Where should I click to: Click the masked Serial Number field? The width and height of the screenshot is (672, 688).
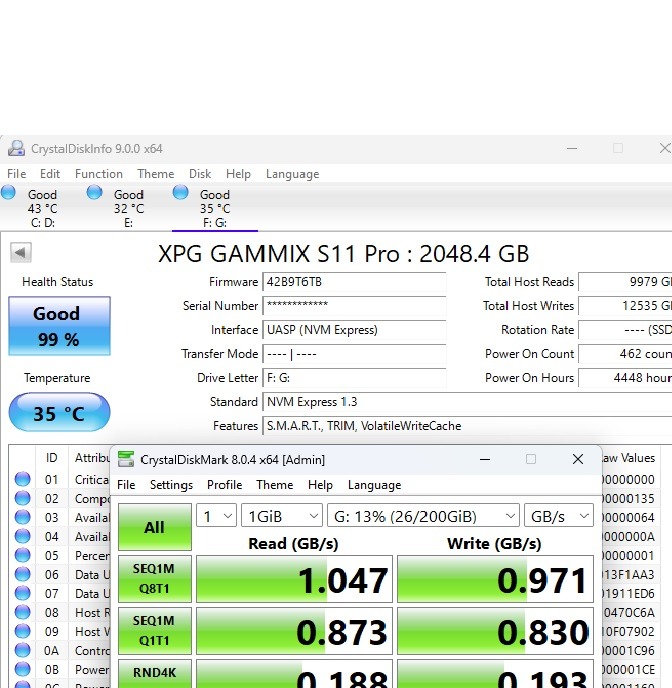pyautogui.click(x=354, y=306)
